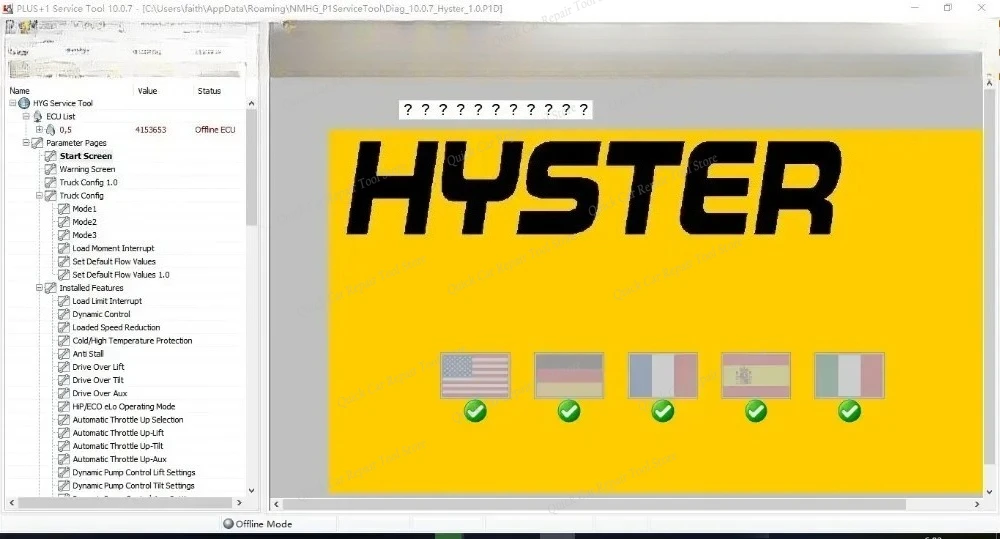Screen dimensions: 1000x539
Task: Click green checkmark under Spanish flag
Action: pos(756,411)
